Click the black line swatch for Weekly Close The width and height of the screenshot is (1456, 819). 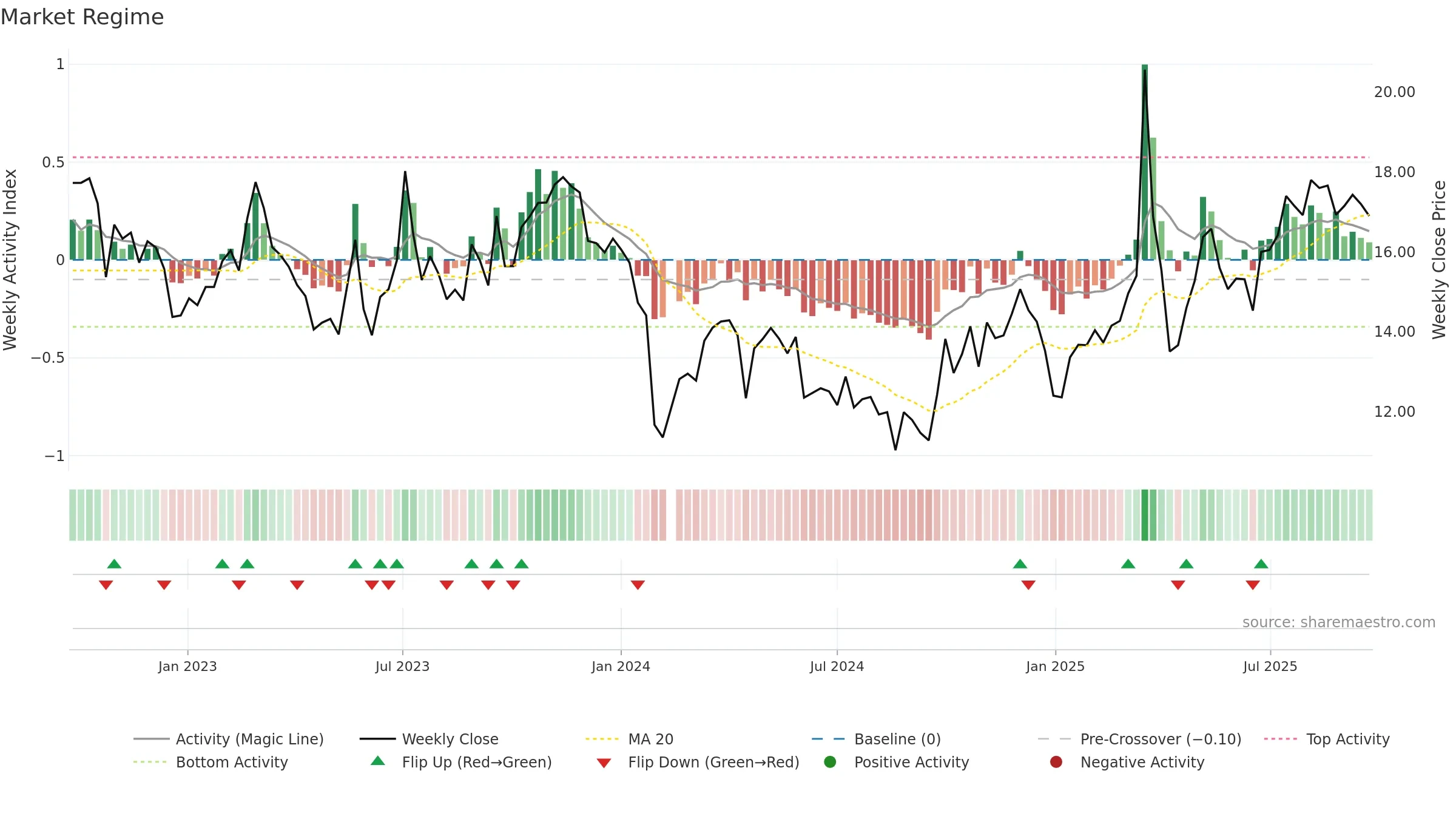coord(377,739)
